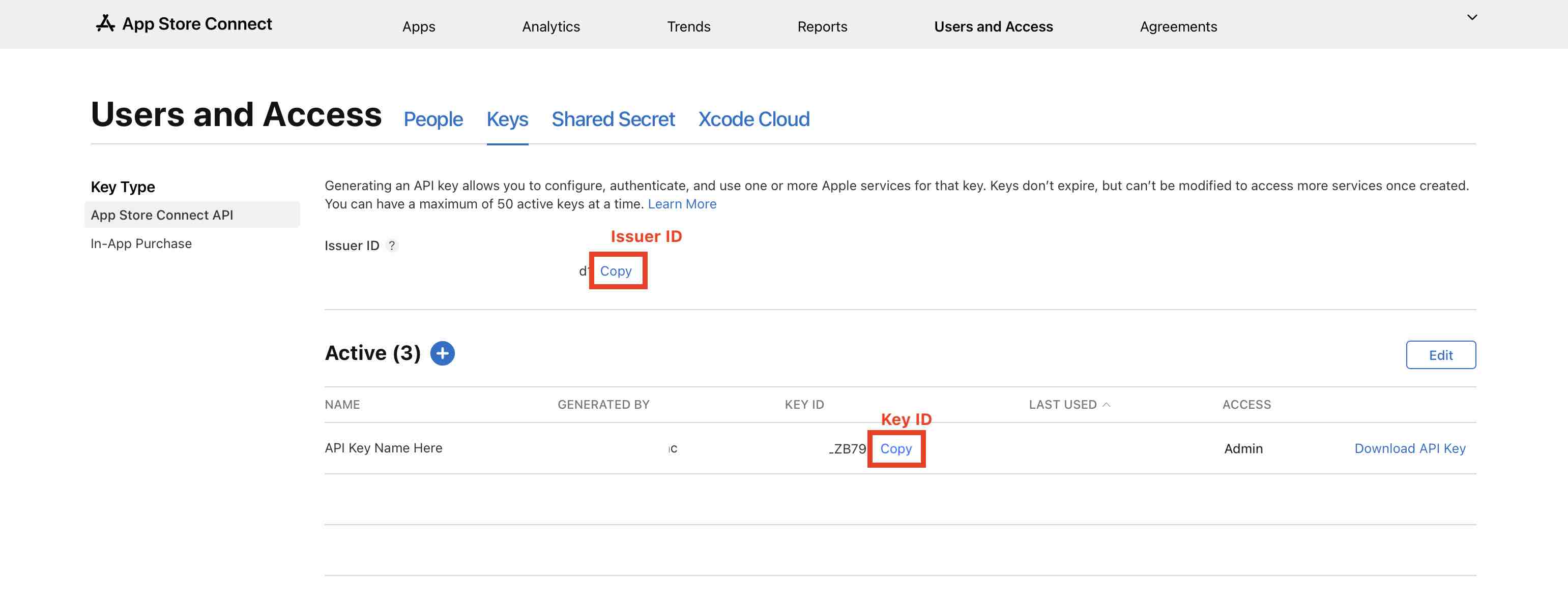Viewport: 1568px width, 607px height.
Task: Switch to the Shared Secret tab
Action: coord(613,119)
